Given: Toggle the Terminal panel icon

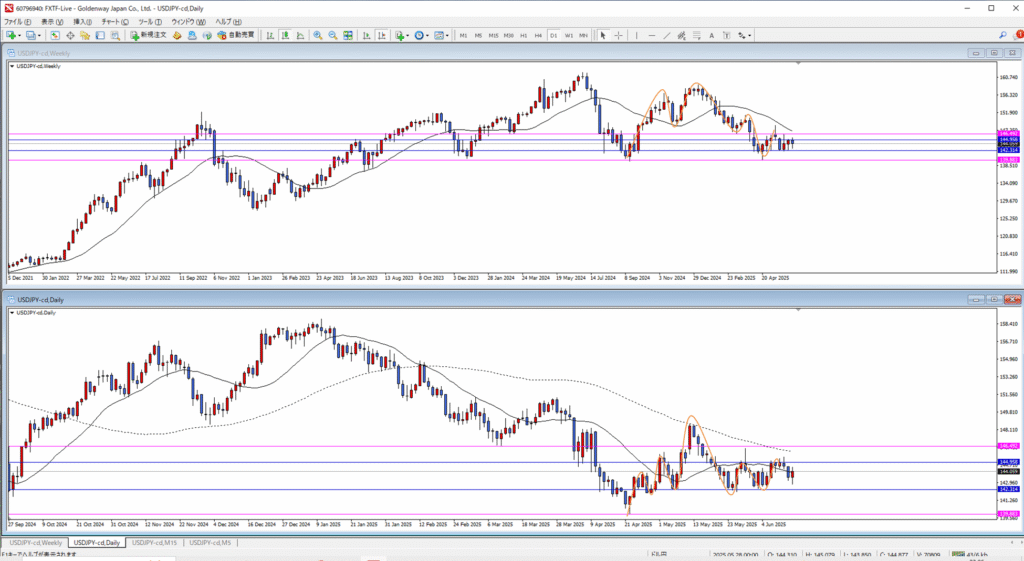Looking at the screenshot, I should click(100, 35).
